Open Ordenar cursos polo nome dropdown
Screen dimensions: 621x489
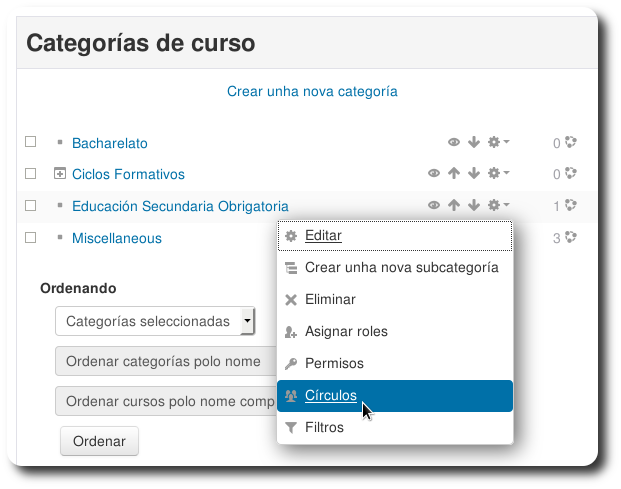[x=166, y=401]
